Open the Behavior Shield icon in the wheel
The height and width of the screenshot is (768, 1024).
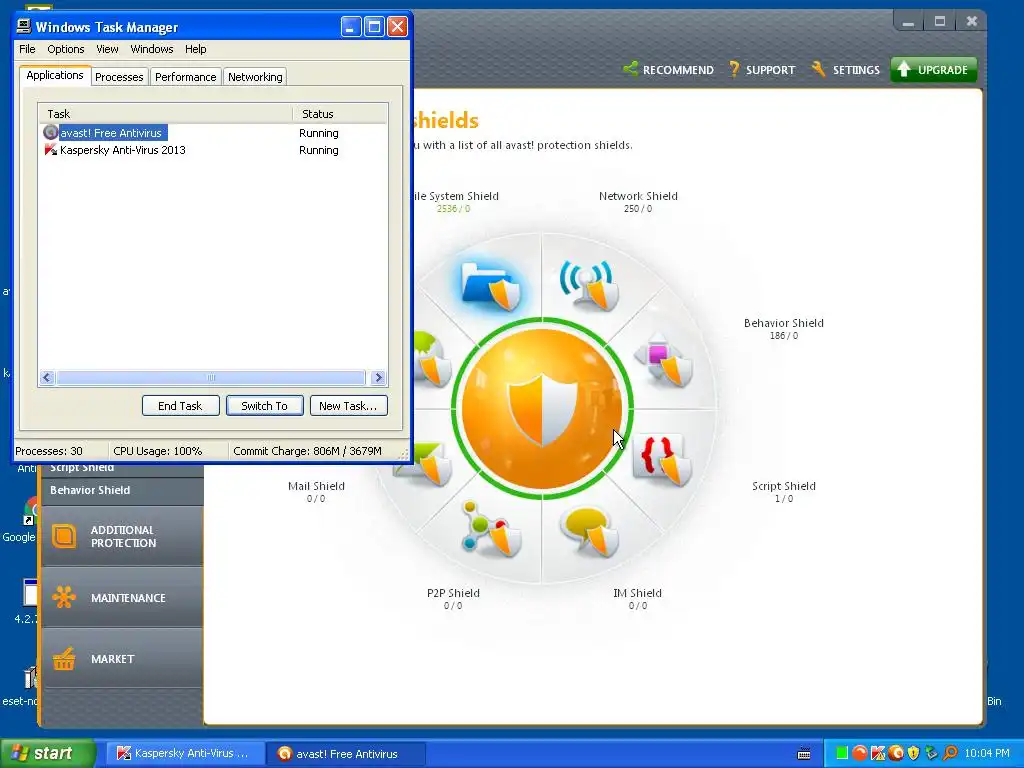click(x=664, y=360)
